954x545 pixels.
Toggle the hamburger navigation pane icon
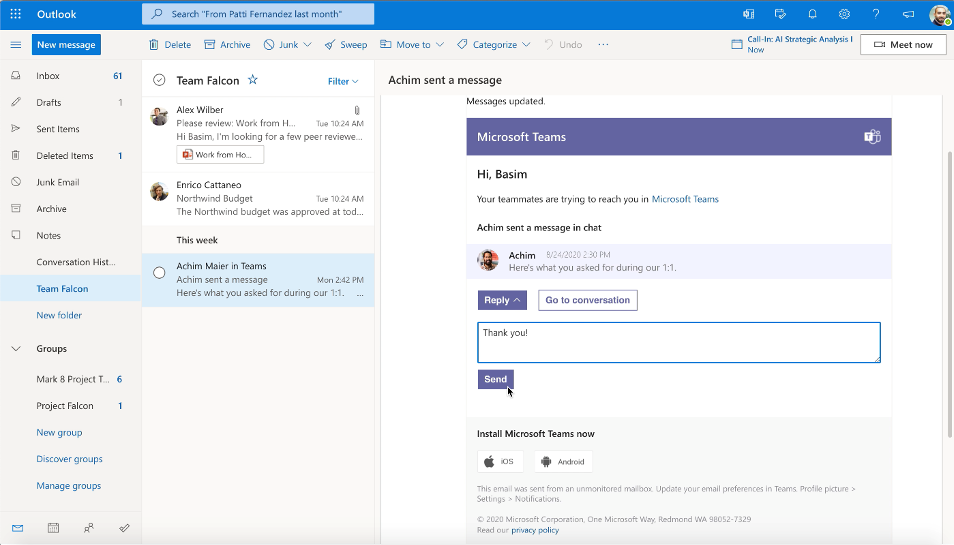pyautogui.click(x=16, y=44)
